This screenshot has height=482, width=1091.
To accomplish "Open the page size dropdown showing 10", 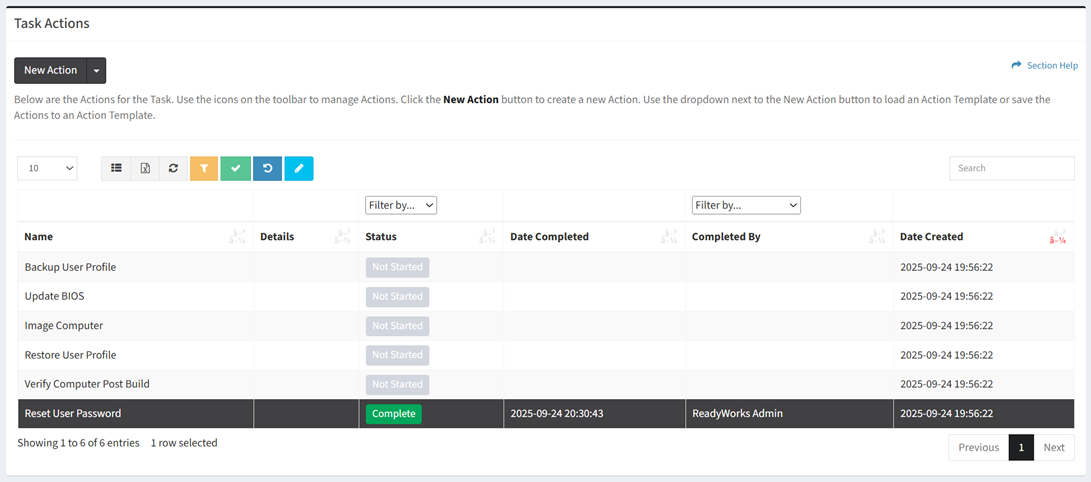I will tap(47, 169).
